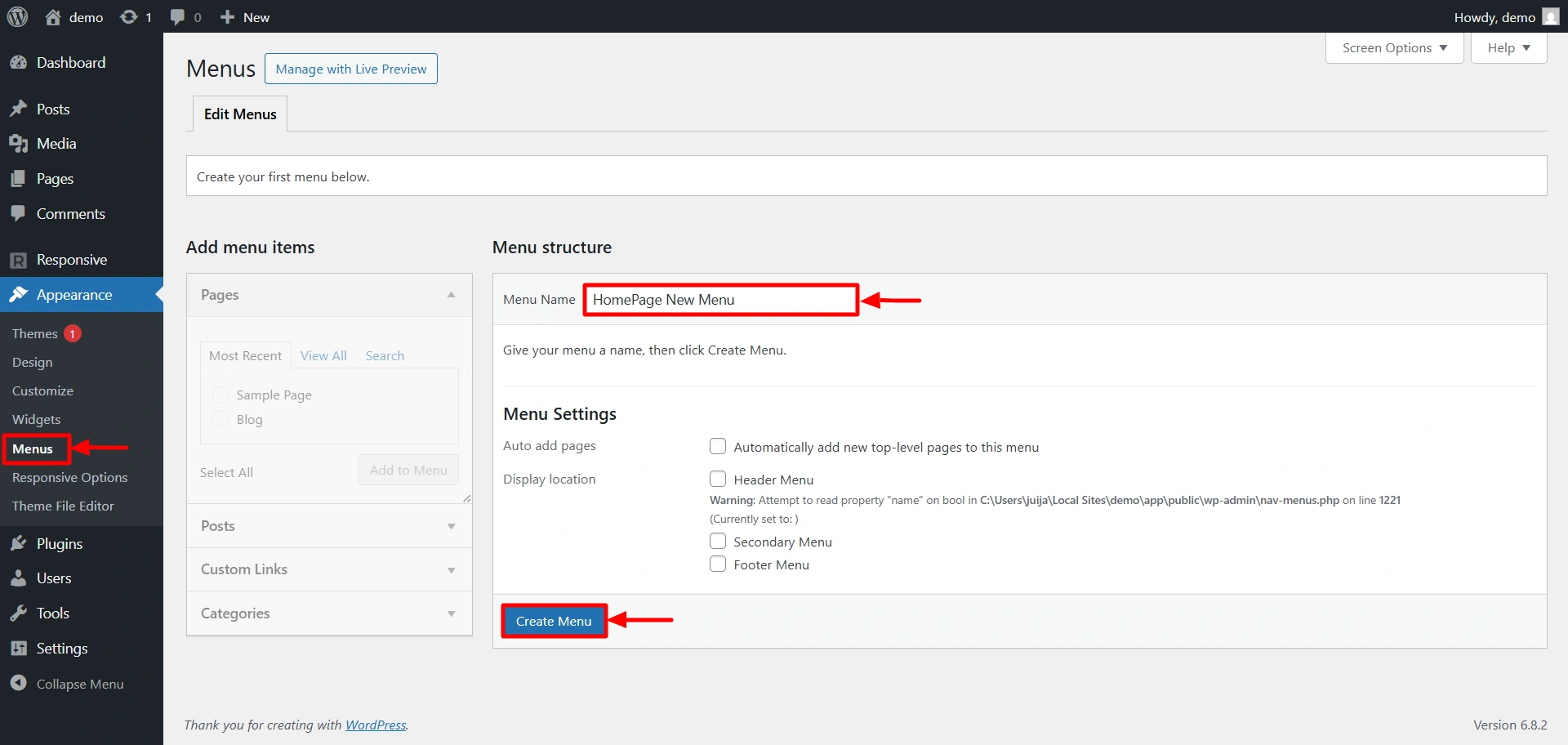The image size is (1568, 745).
Task: Click the demo site name
Action: (86, 17)
